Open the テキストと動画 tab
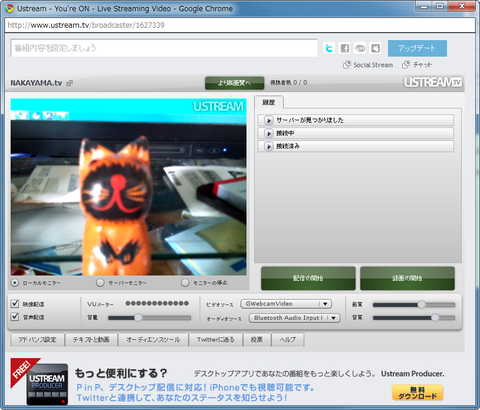This screenshot has width=480, height=410. click(91, 340)
